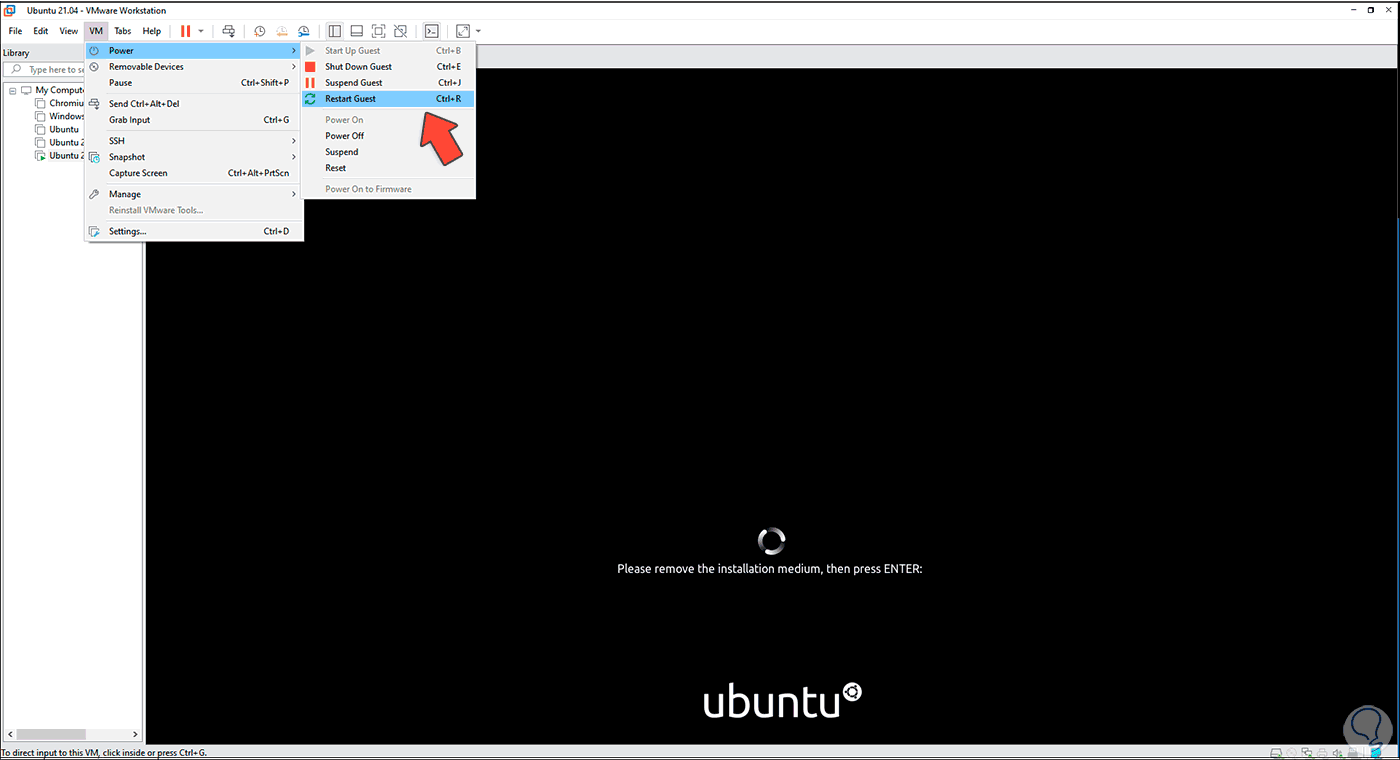Click the hard disk status bar icon
This screenshot has width=1400, height=760.
(1276, 752)
